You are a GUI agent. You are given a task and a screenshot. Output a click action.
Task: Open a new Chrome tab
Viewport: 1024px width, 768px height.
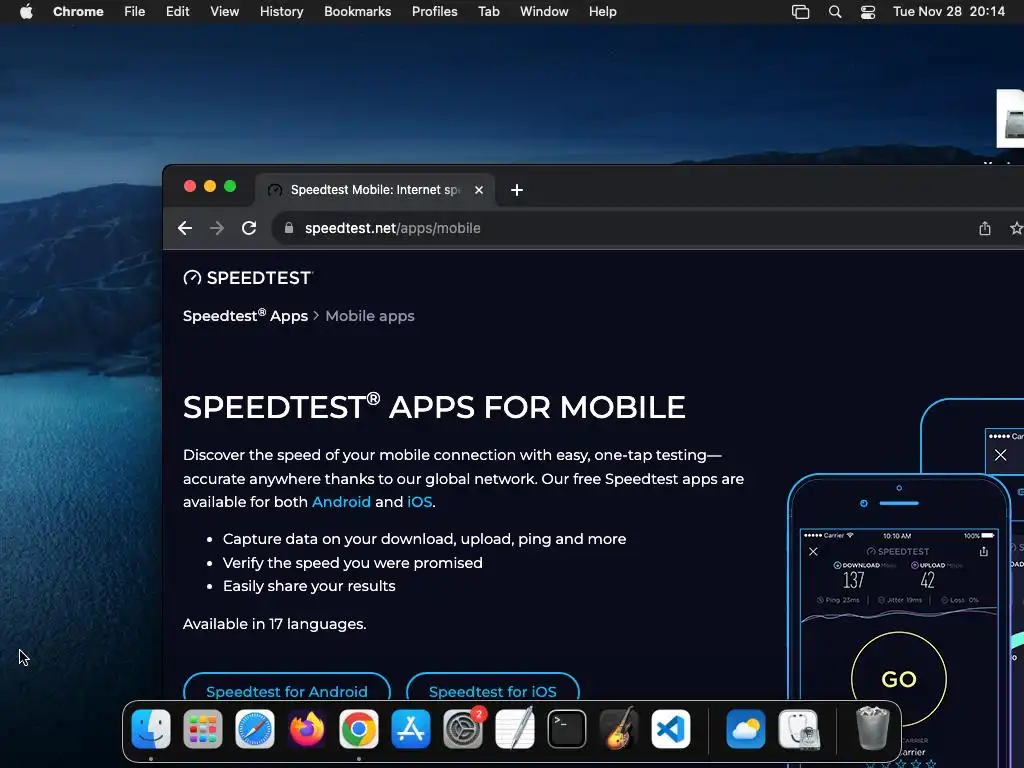(x=517, y=190)
